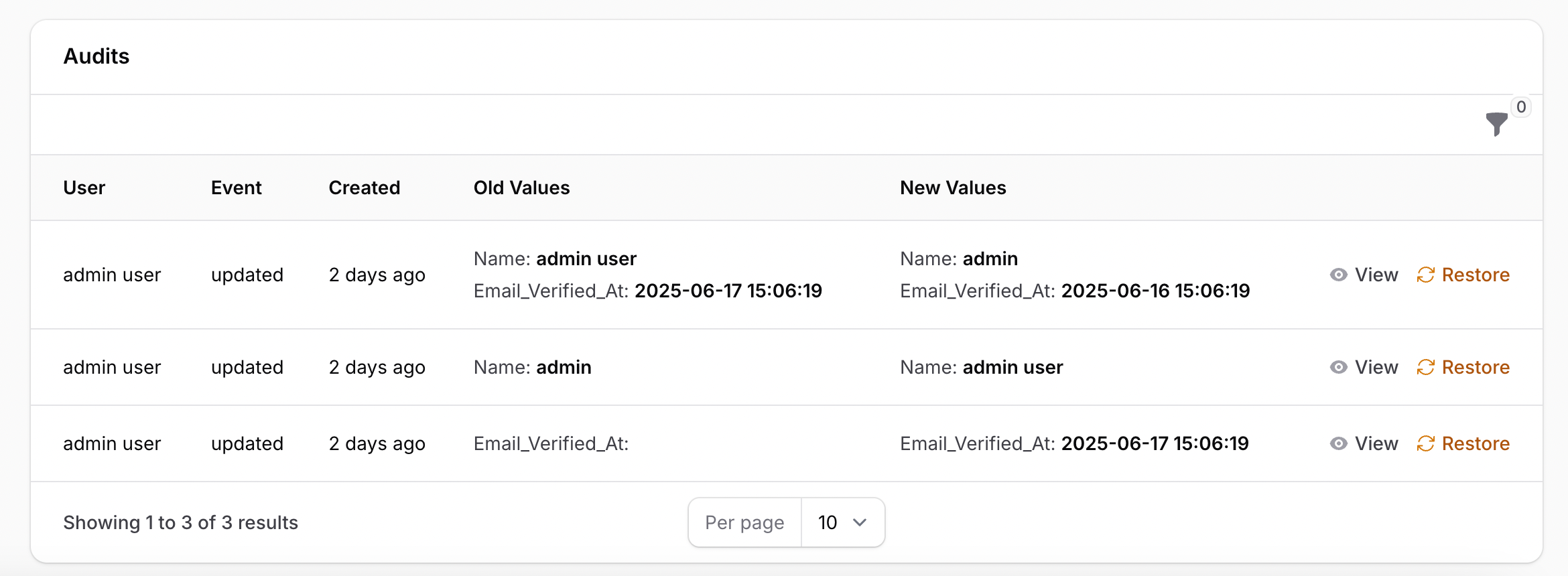Click the restore arrows icon in third row

[1425, 443]
